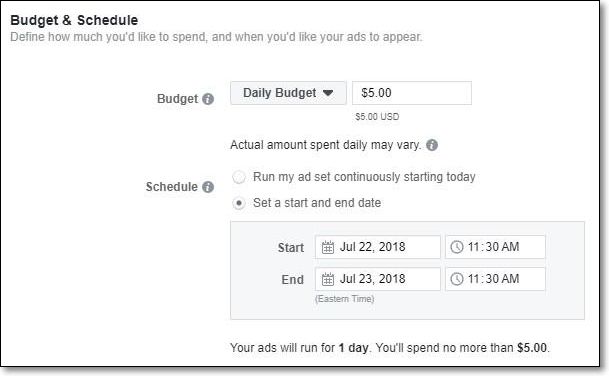Image resolution: width=609 pixels, height=376 pixels.
Task: Click the Start time clock icon
Action: [457, 247]
